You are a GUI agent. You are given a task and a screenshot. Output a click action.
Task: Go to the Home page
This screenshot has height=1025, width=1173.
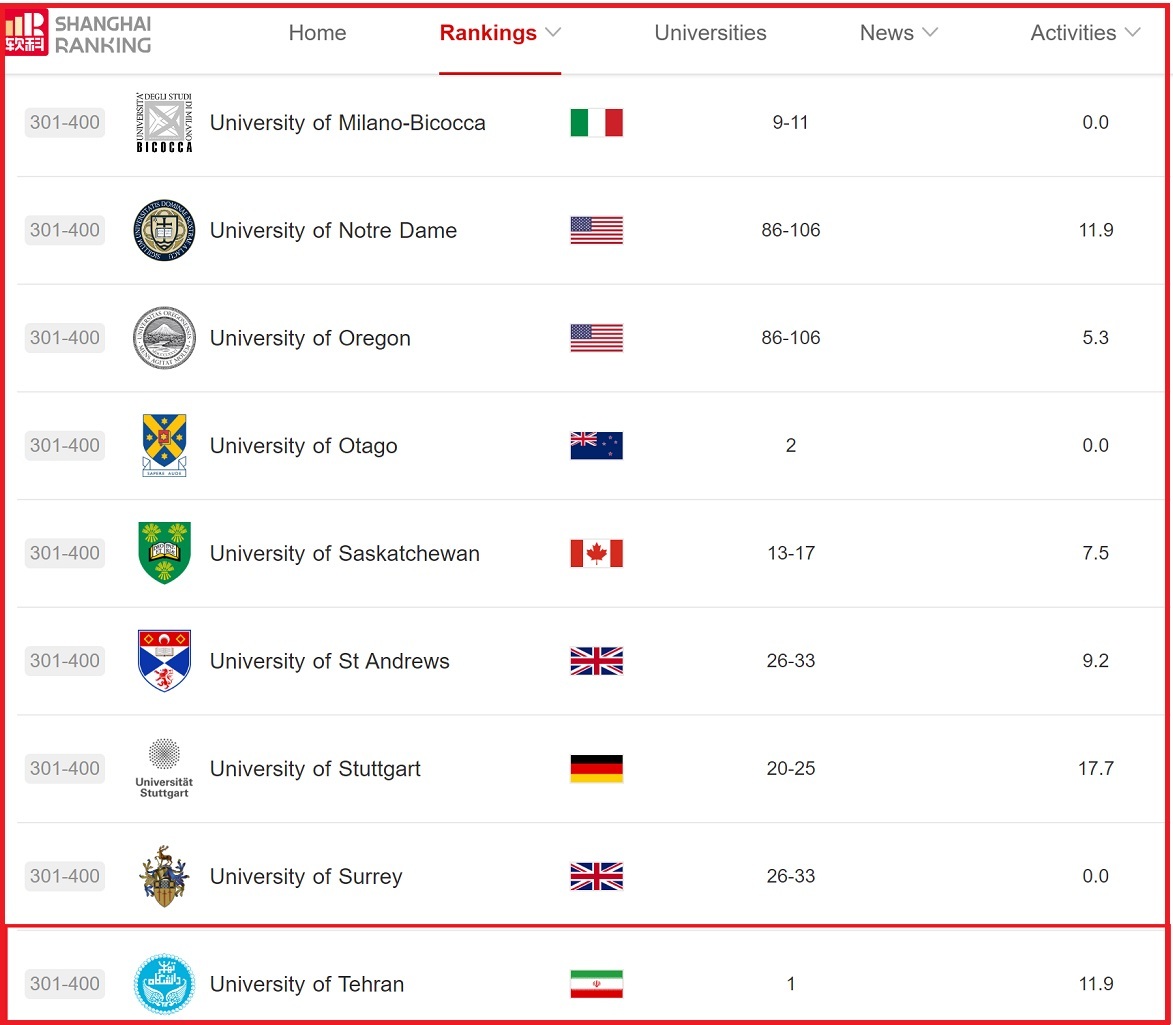click(317, 33)
